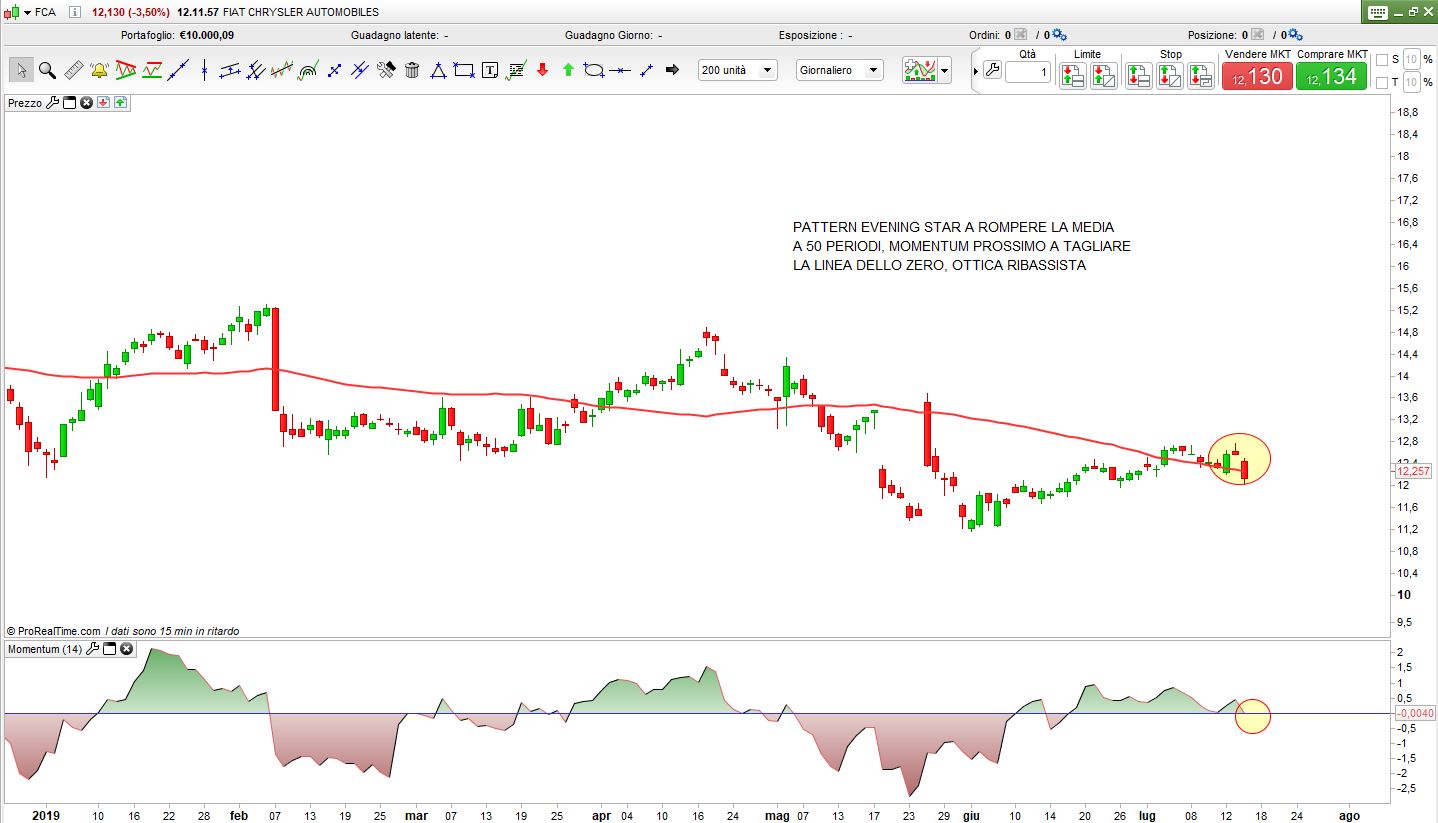Toggle the T percent checkbox
This screenshot has width=1438, height=823.
tap(1382, 82)
